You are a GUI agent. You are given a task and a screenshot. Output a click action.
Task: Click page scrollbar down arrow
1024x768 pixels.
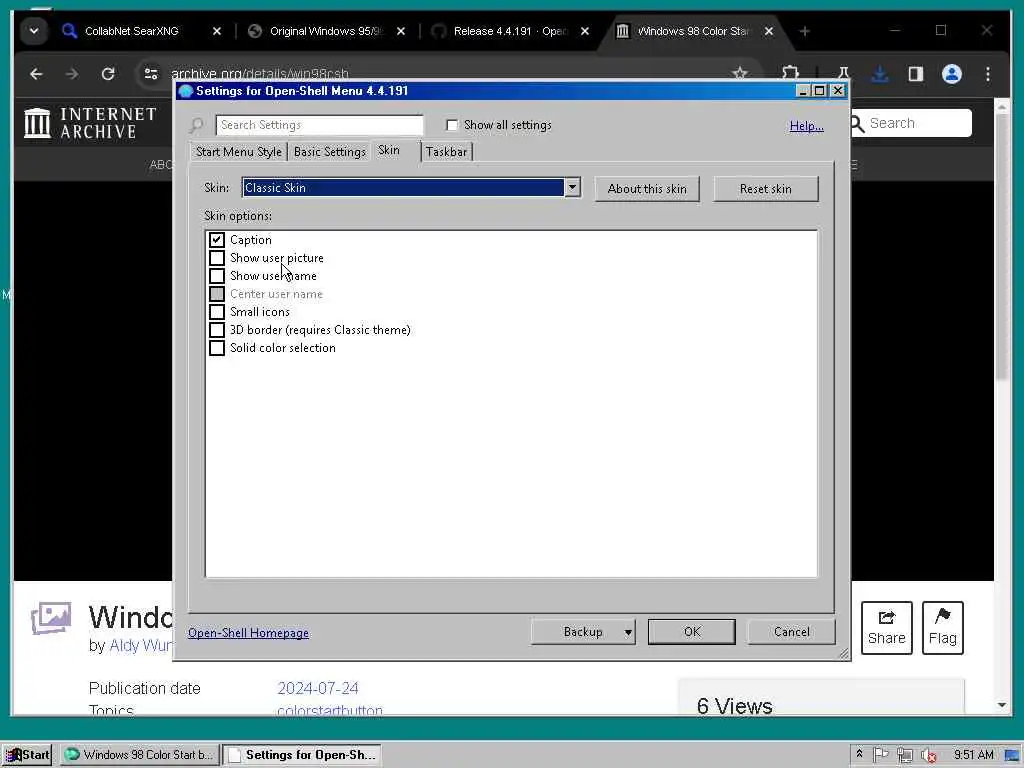1002,705
